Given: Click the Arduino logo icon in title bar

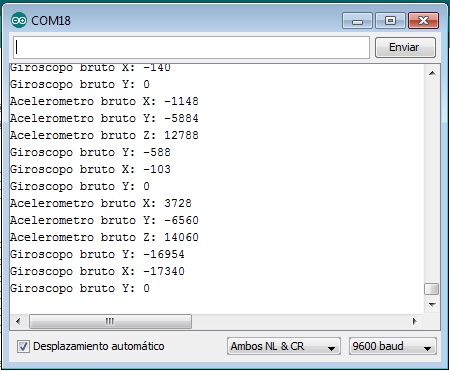Looking at the screenshot, I should (x=19, y=21).
